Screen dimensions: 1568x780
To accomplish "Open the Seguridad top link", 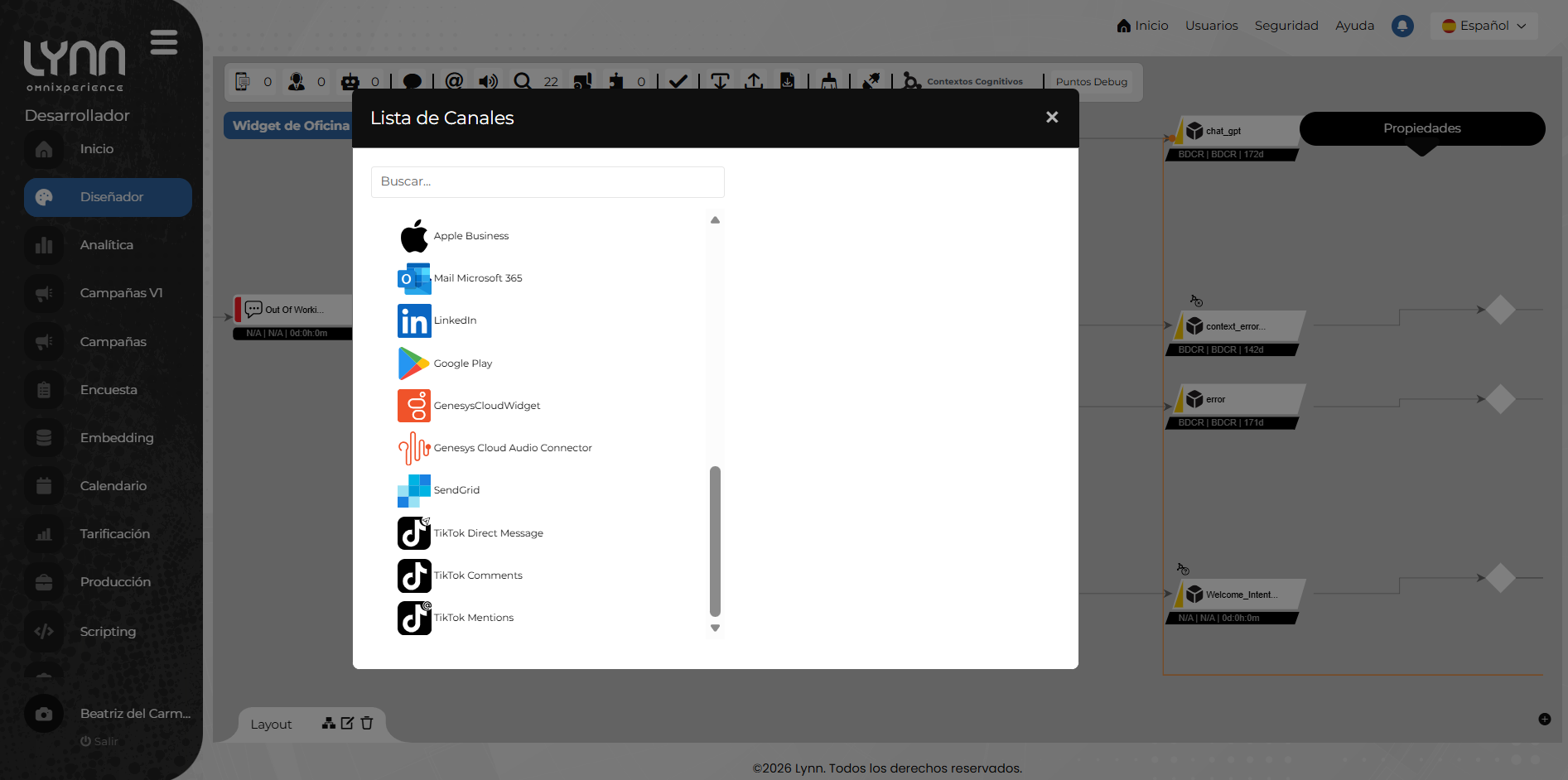I will click(1286, 26).
